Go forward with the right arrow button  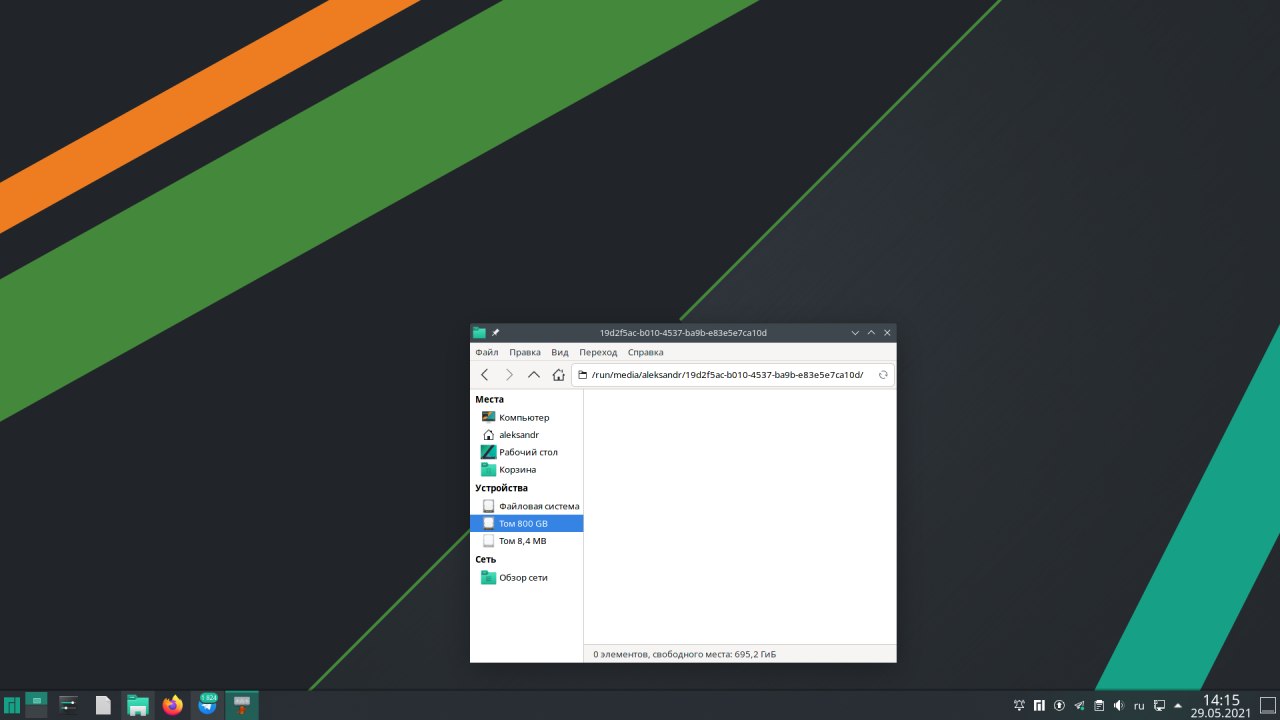(x=509, y=375)
